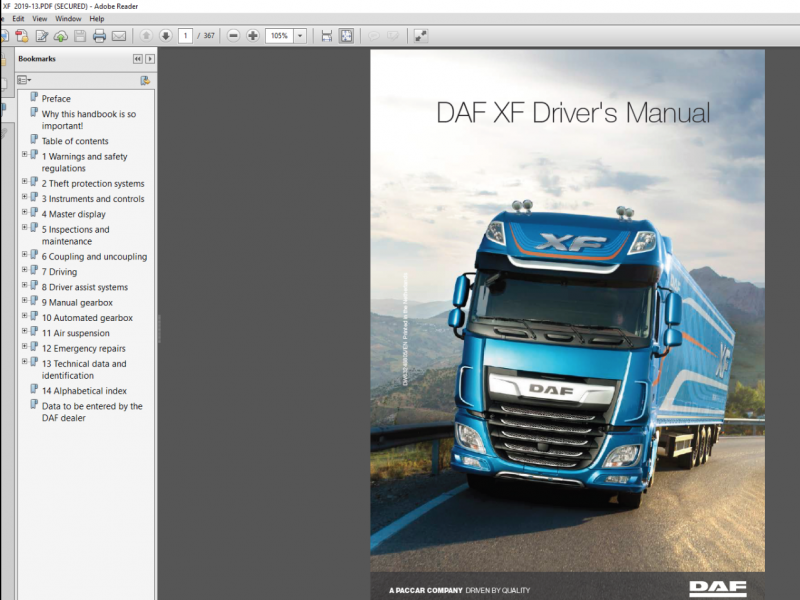Expand '2 Theft protection systems' bookmark
Image resolution: width=800 pixels, height=600 pixels.
click(24, 181)
